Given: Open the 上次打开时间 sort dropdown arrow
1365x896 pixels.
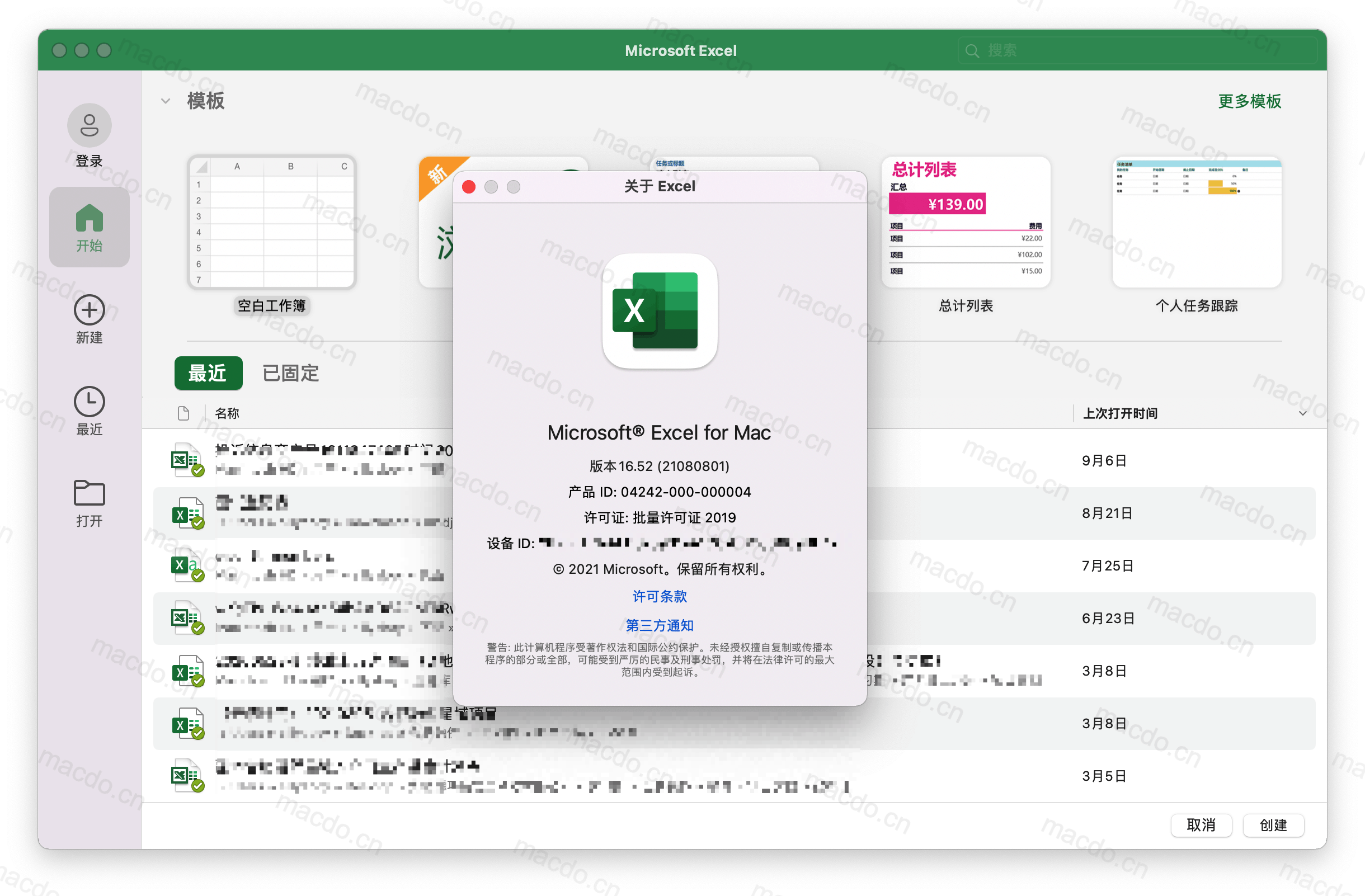Looking at the screenshot, I should pyautogui.click(x=1302, y=413).
